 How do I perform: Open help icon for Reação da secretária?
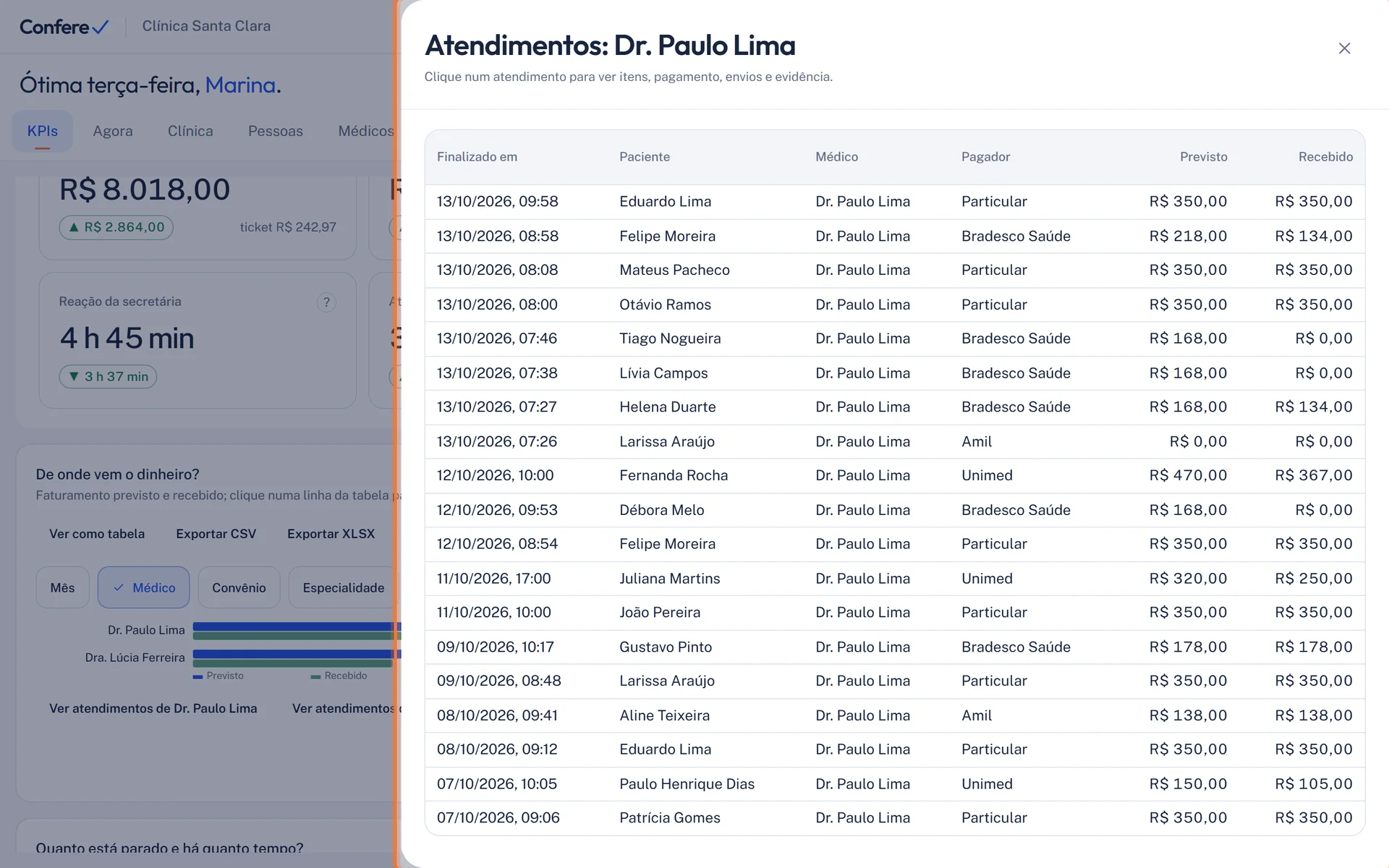(326, 302)
